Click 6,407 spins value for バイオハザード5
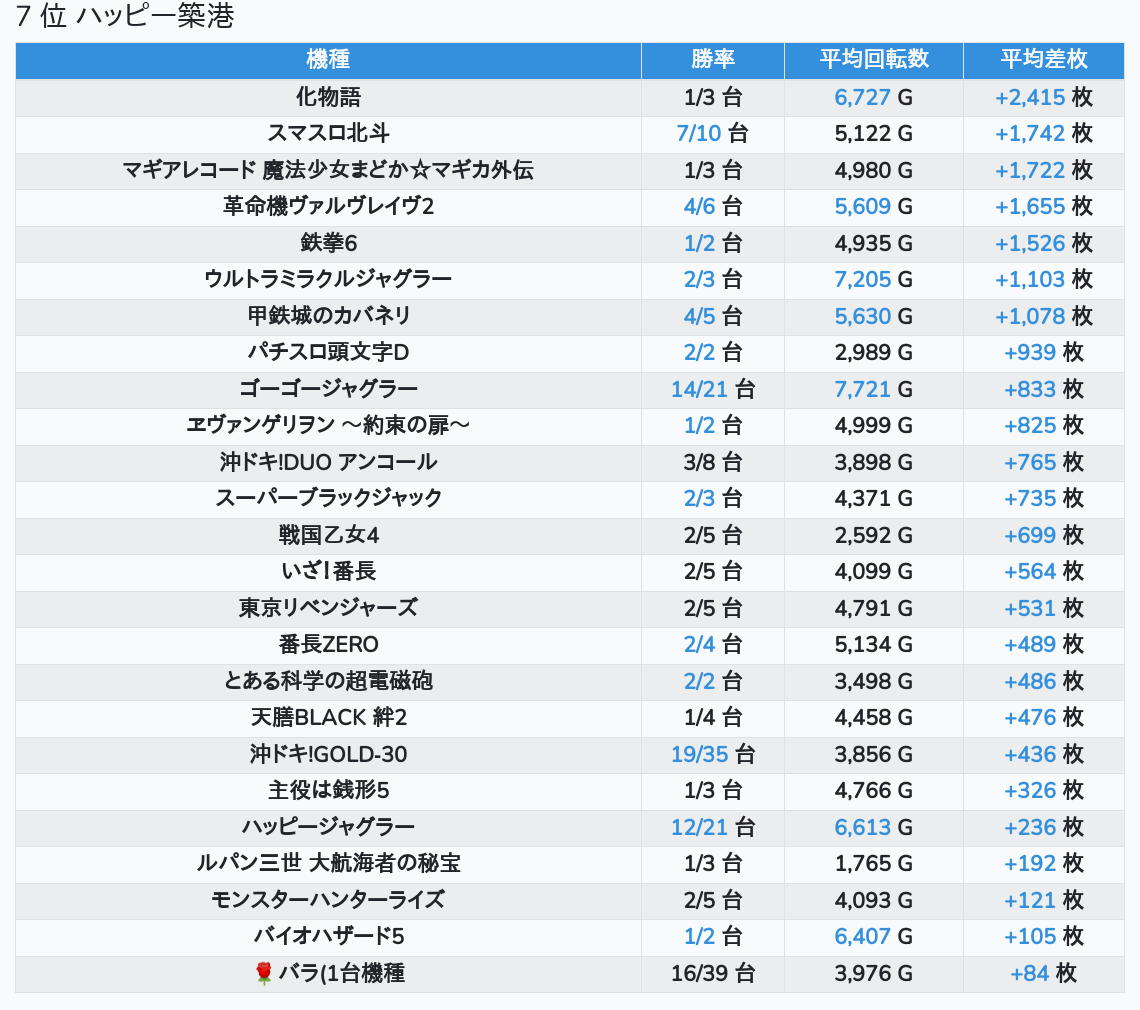This screenshot has height=1010, width=1140. pyautogui.click(x=862, y=936)
